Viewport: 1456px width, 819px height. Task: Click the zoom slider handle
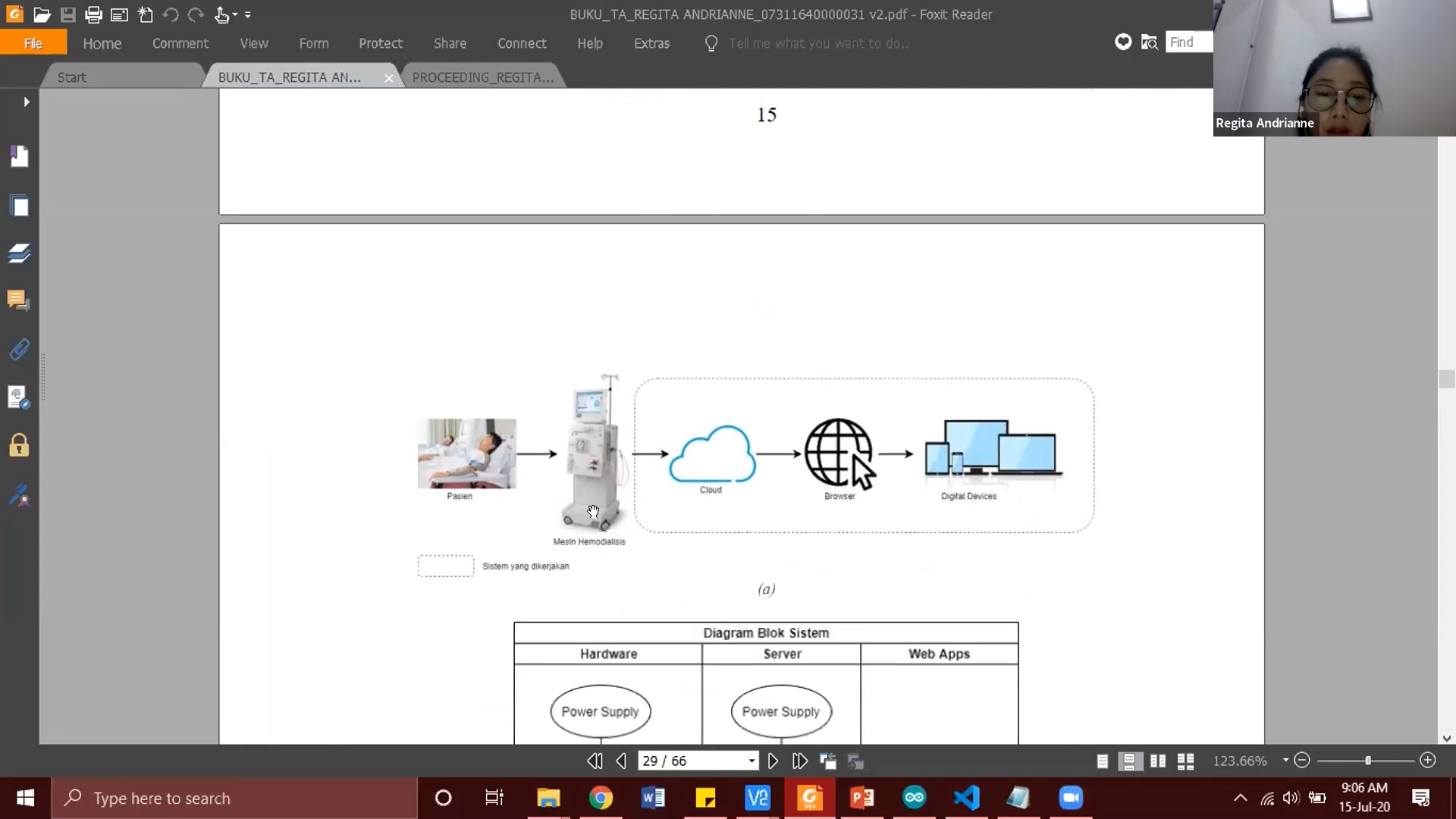coord(1368,760)
